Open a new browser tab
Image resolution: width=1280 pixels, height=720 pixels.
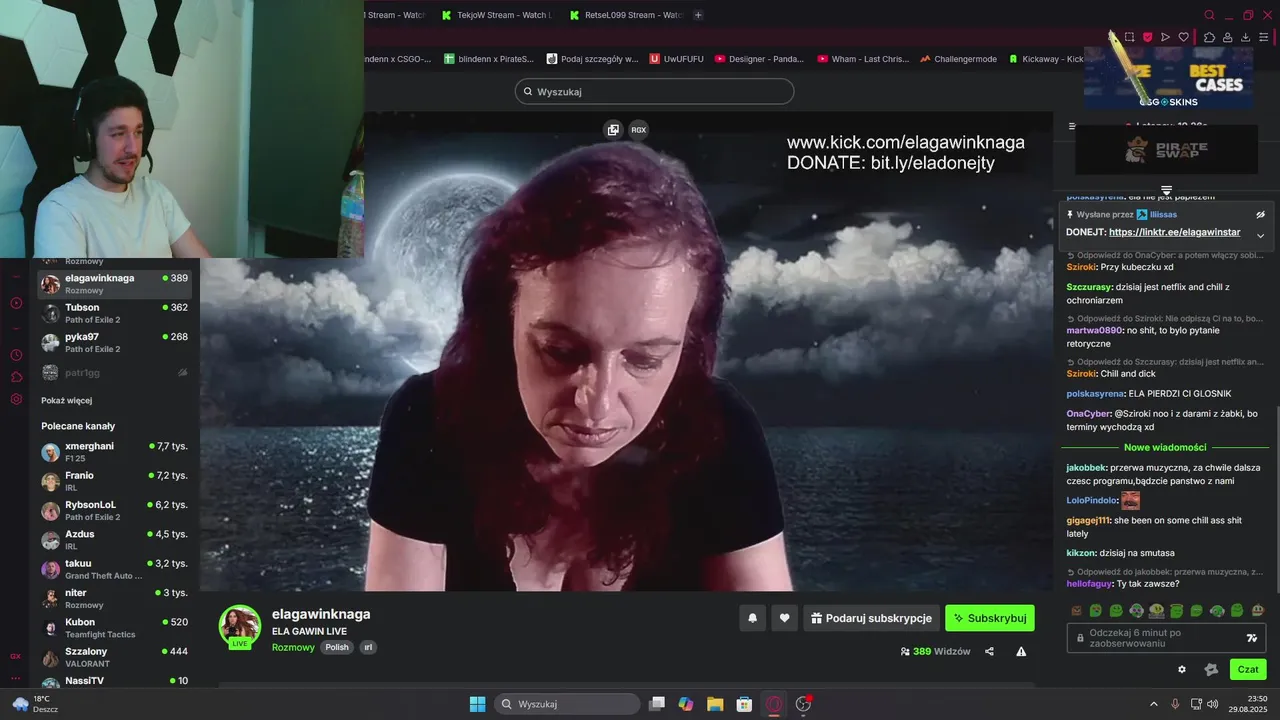pyautogui.click(x=698, y=15)
